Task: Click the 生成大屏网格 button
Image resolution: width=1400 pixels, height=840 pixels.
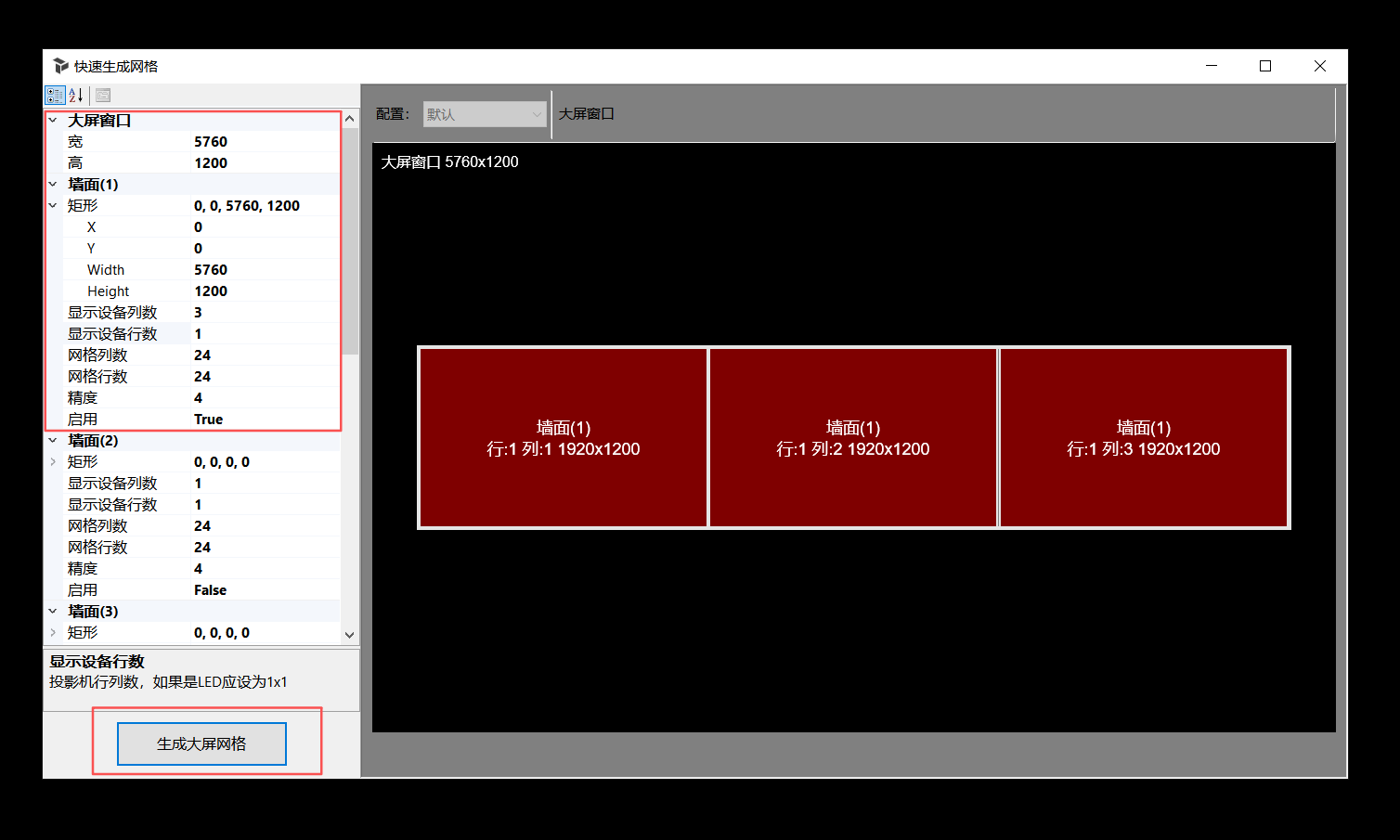Action: [x=201, y=744]
